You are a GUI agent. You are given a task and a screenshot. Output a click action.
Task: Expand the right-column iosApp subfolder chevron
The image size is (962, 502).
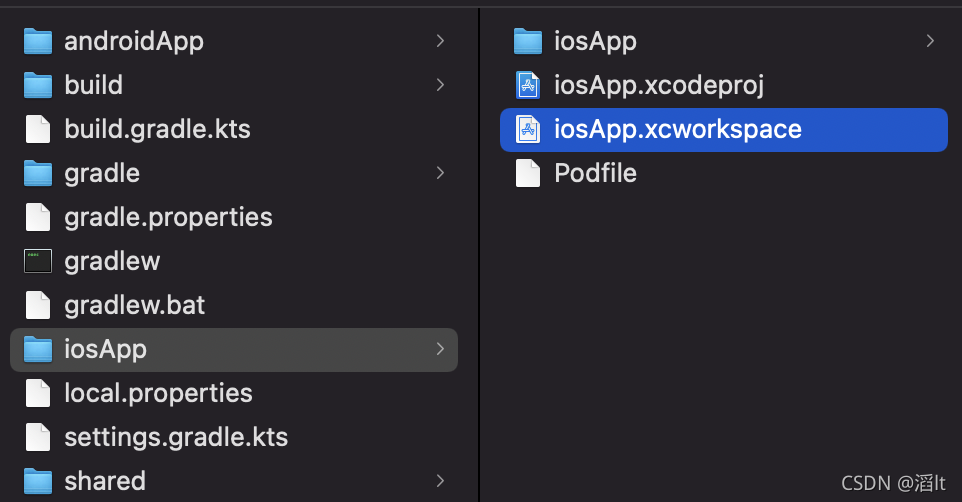click(930, 41)
